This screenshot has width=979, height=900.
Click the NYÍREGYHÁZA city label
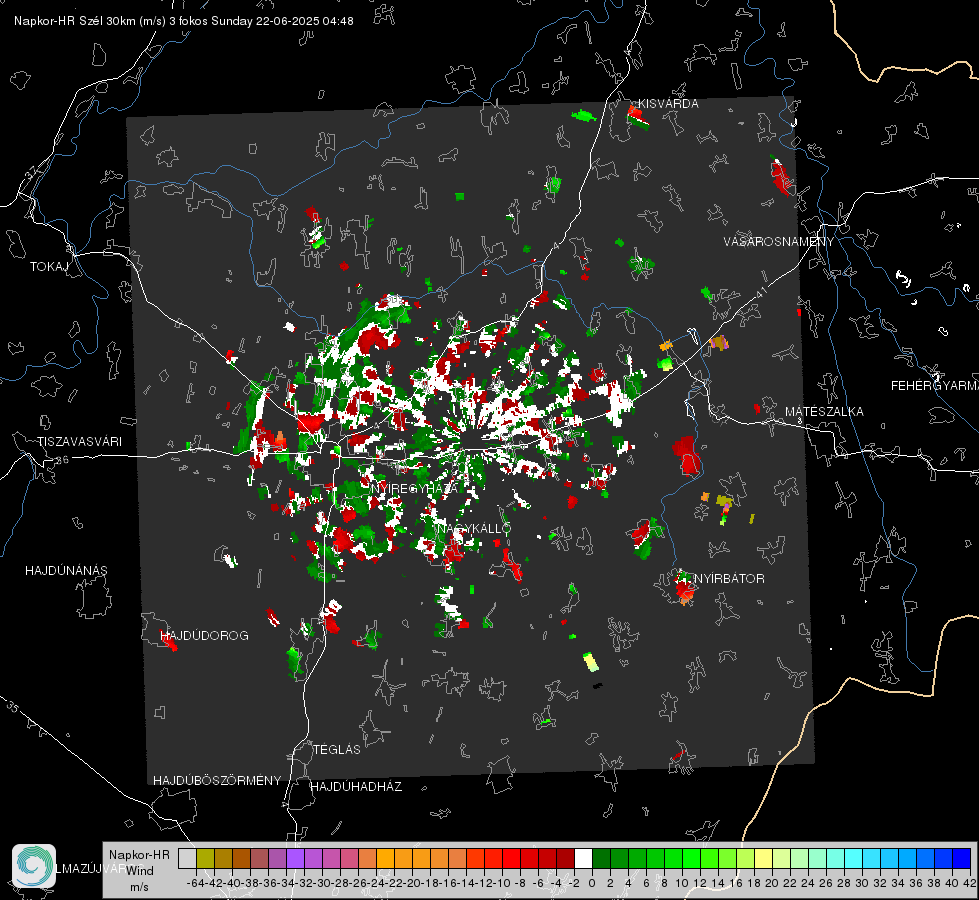(x=414, y=488)
